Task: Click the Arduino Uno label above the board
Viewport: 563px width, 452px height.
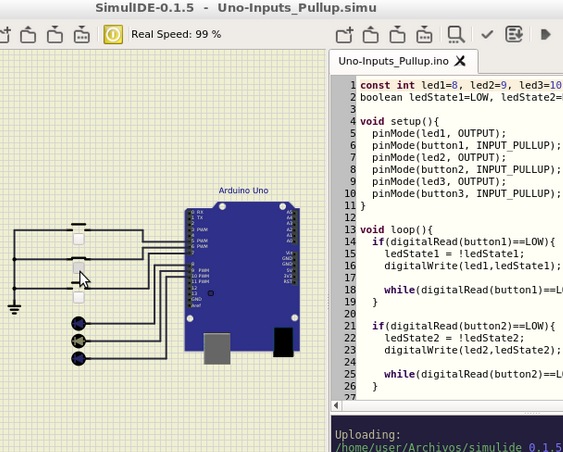Action: point(243,191)
